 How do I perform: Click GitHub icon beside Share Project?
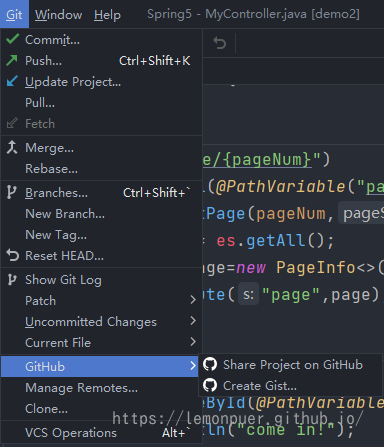tap(210, 364)
